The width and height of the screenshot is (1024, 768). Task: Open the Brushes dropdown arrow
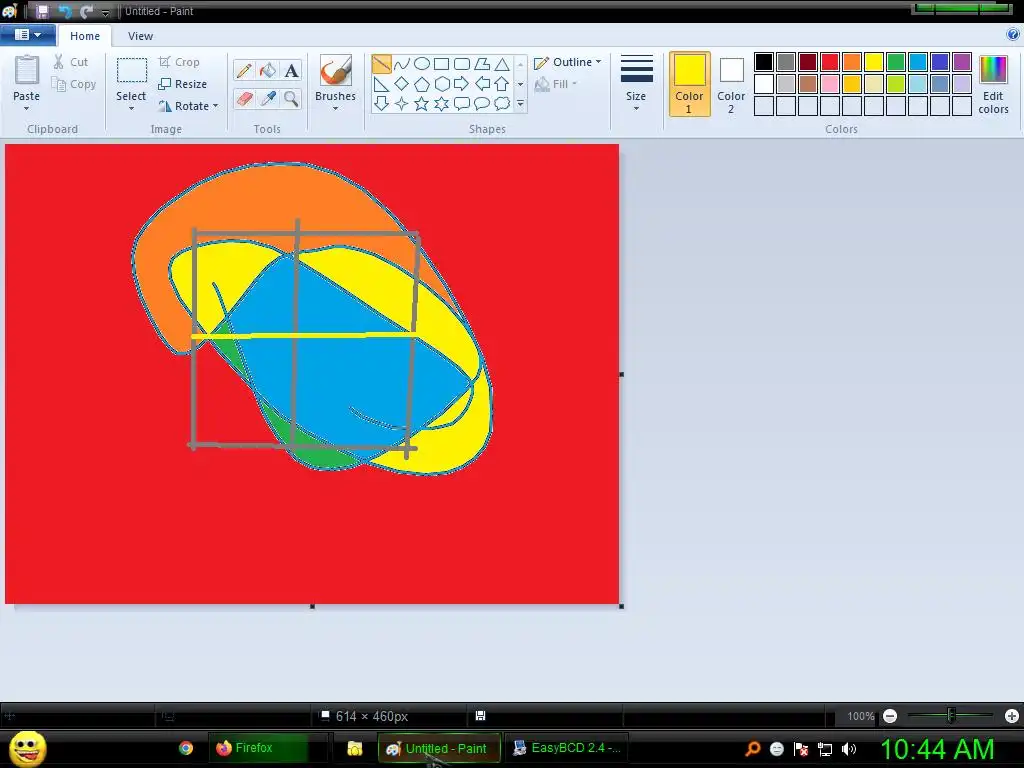pyautogui.click(x=335, y=108)
